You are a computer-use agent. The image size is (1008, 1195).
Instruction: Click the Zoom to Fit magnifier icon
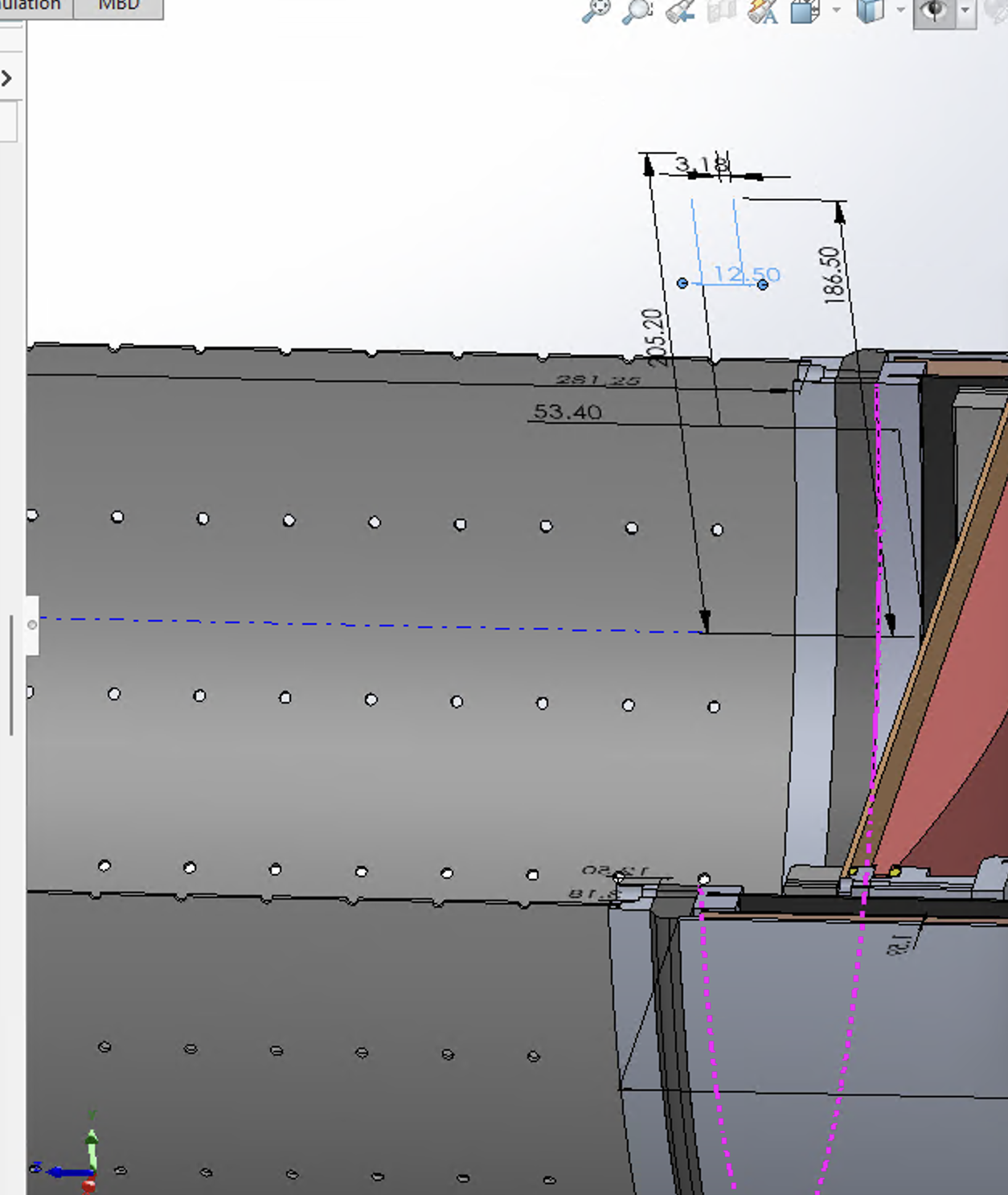click(596, 11)
